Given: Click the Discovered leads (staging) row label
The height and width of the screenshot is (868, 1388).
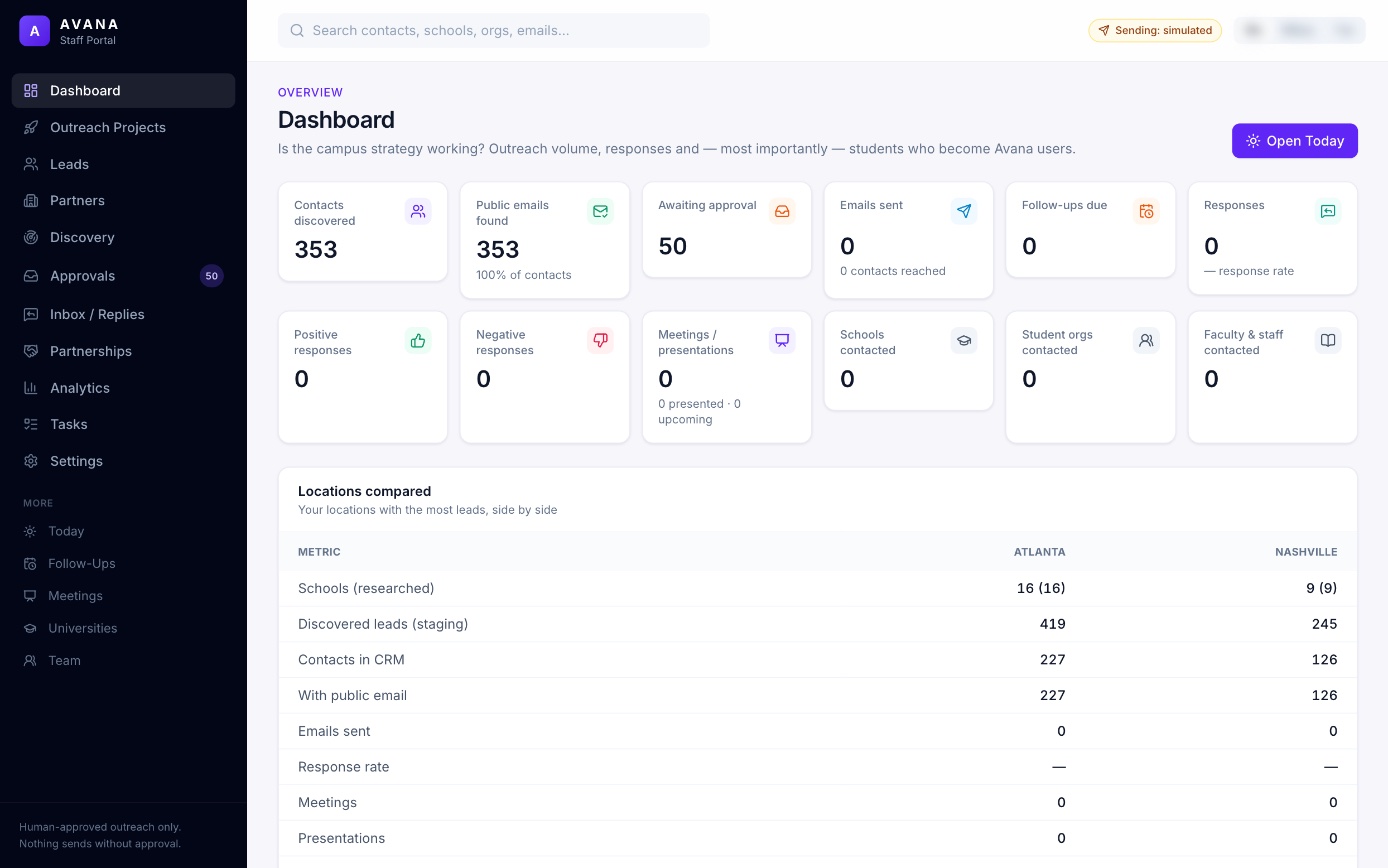Looking at the screenshot, I should 383,624.
